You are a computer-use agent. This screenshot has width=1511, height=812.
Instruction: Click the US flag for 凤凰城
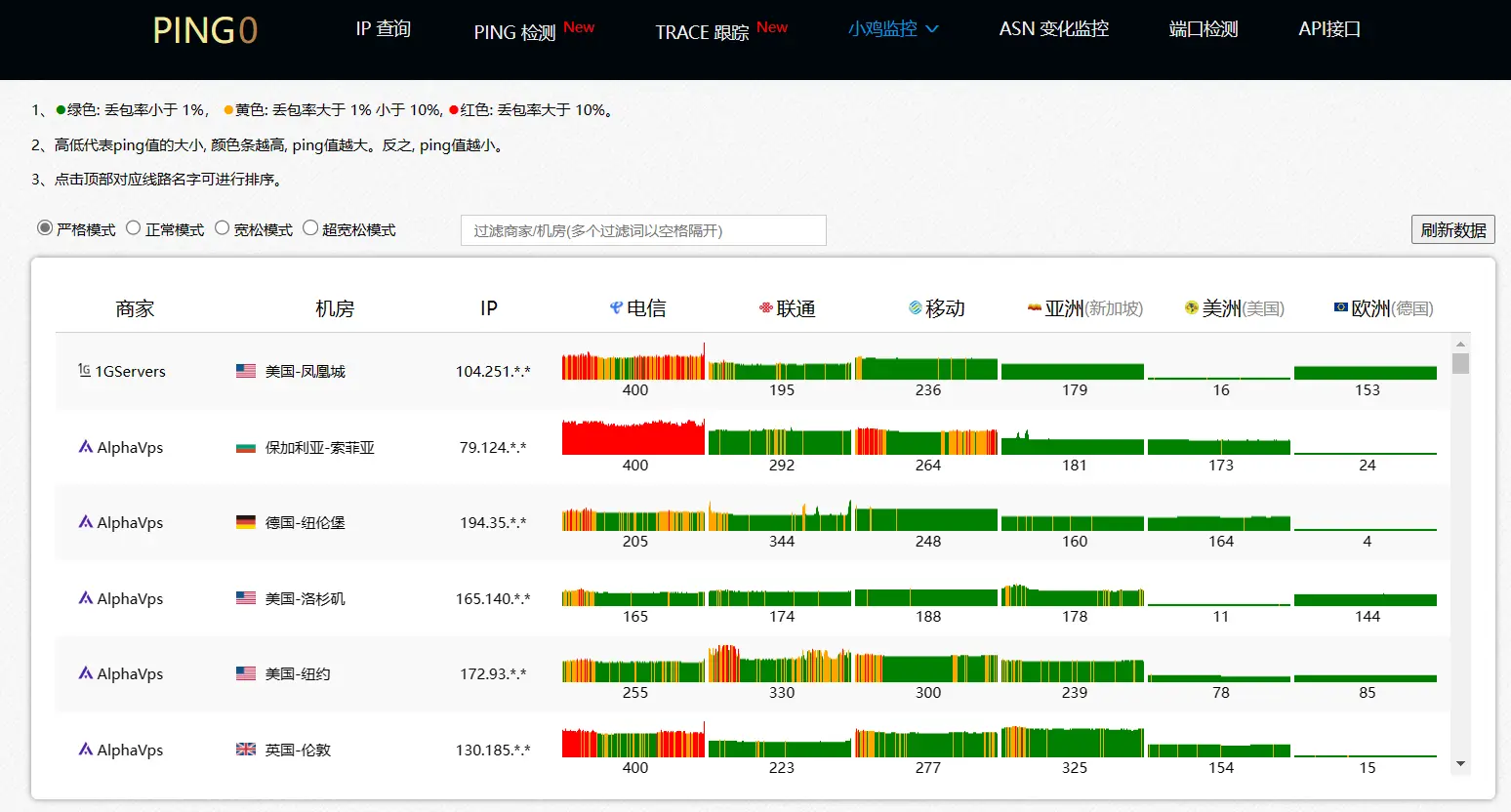click(x=246, y=371)
